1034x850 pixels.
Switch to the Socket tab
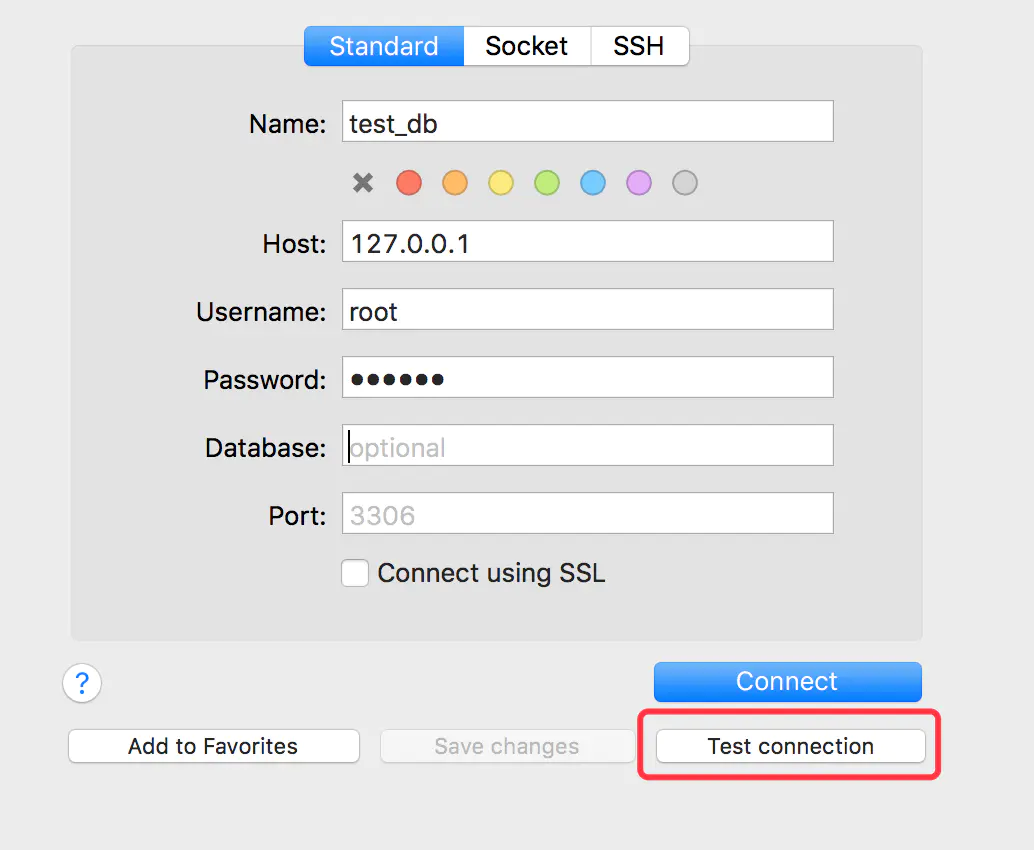527,46
